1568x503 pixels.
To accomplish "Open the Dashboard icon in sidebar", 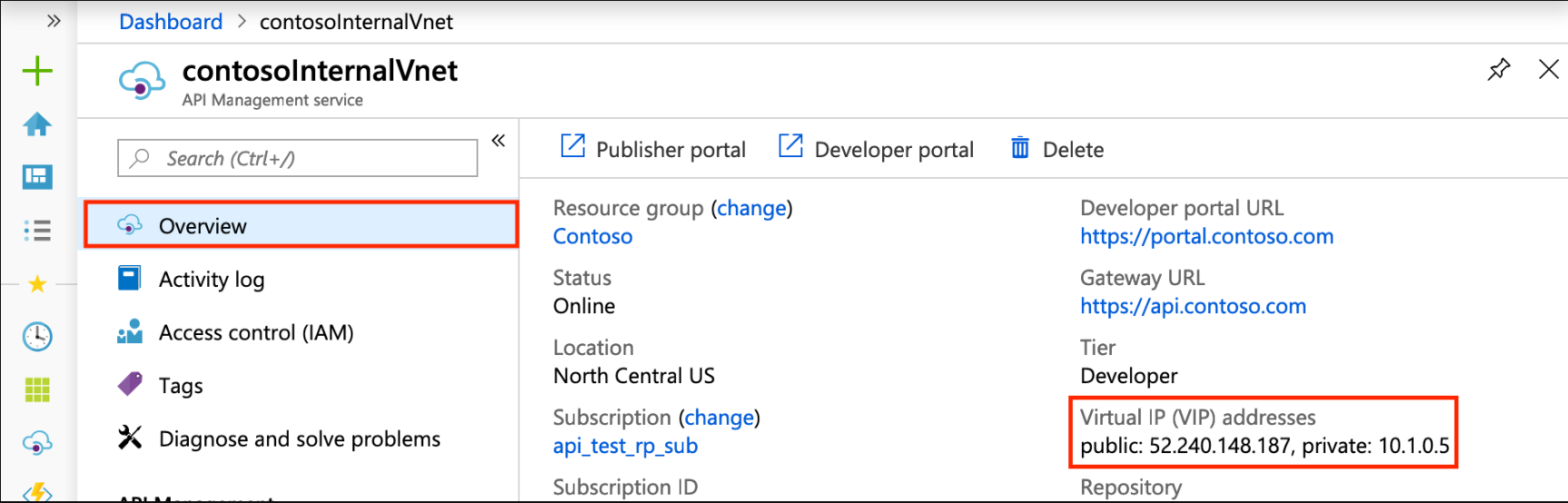I will point(37,177).
